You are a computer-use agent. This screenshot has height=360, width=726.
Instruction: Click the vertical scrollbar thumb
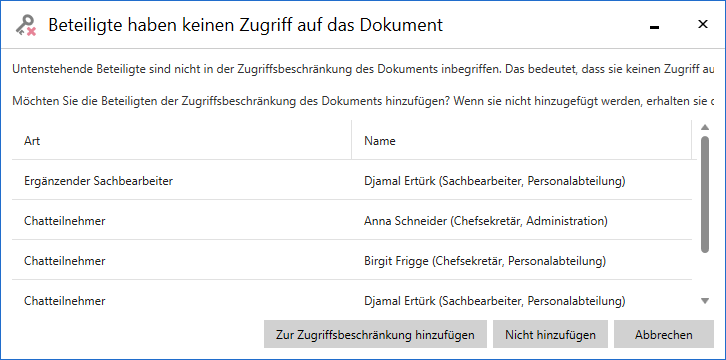pyautogui.click(x=705, y=194)
